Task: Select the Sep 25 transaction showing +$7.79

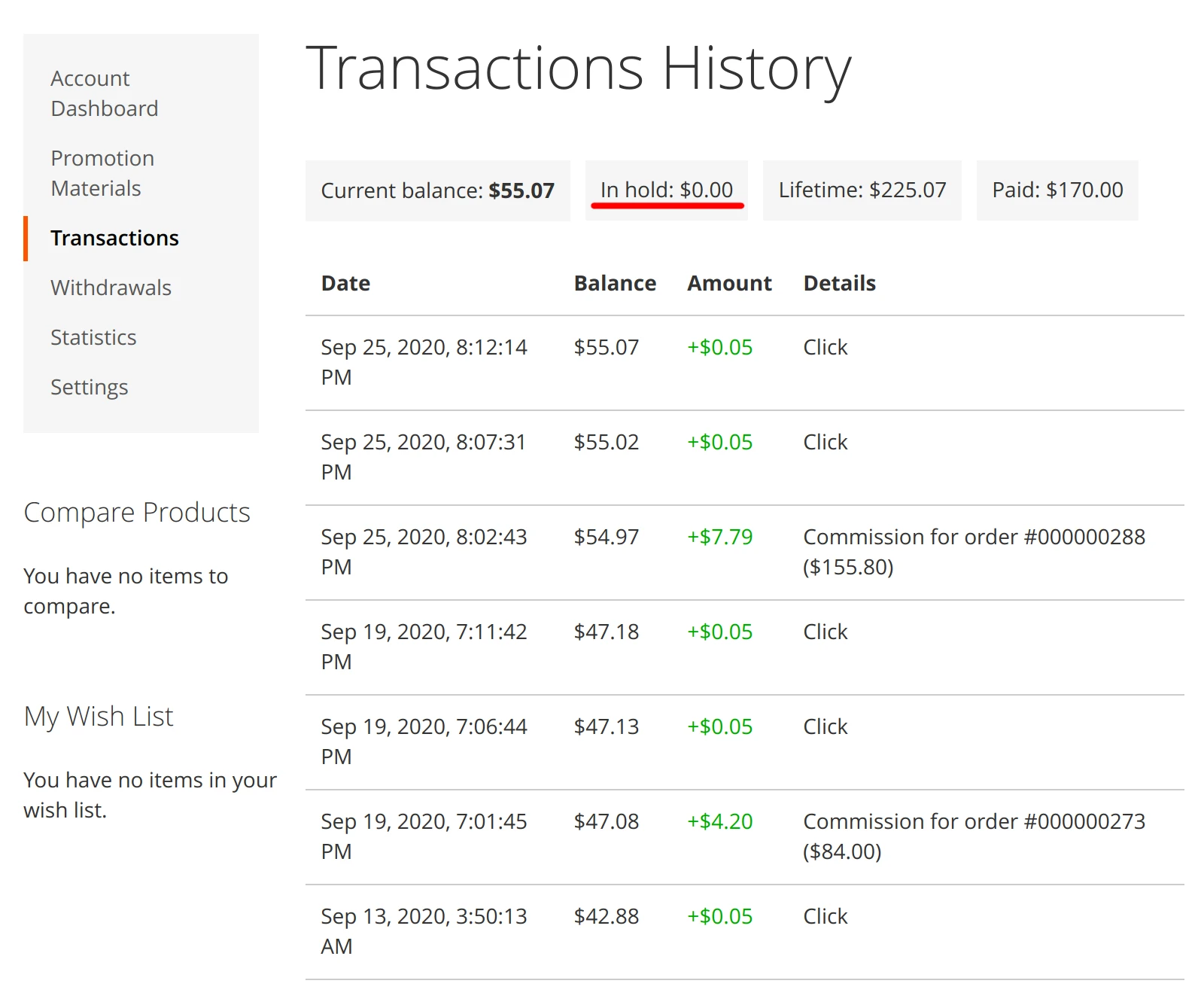Action: (x=719, y=537)
